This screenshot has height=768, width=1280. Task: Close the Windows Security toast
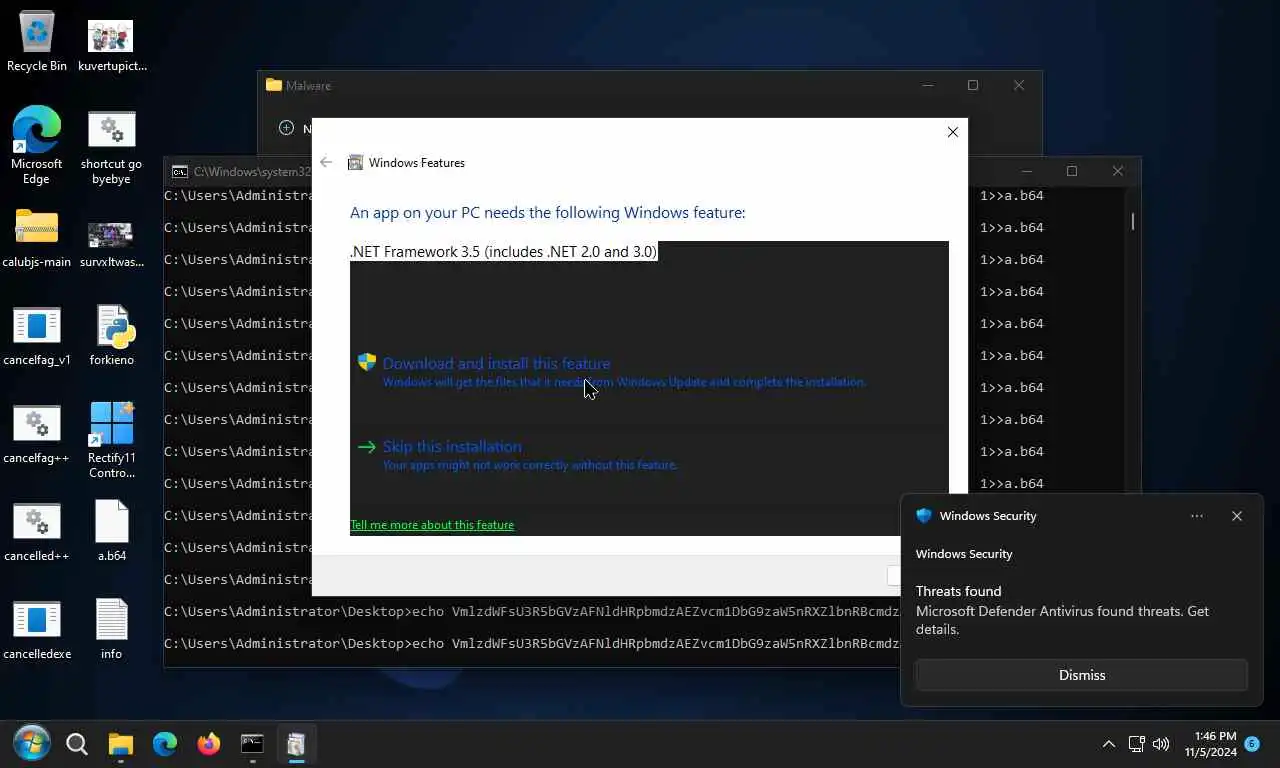click(x=1237, y=516)
